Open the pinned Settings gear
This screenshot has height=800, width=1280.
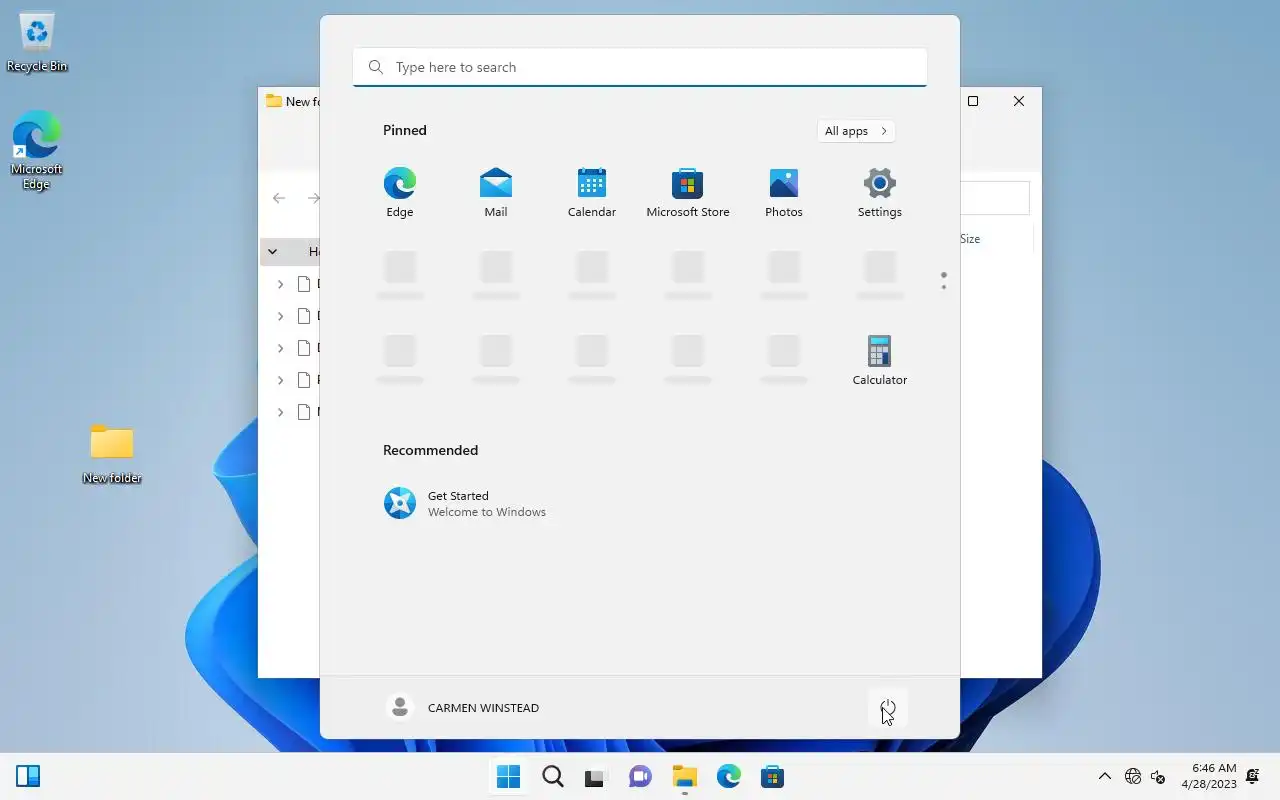[x=880, y=193]
